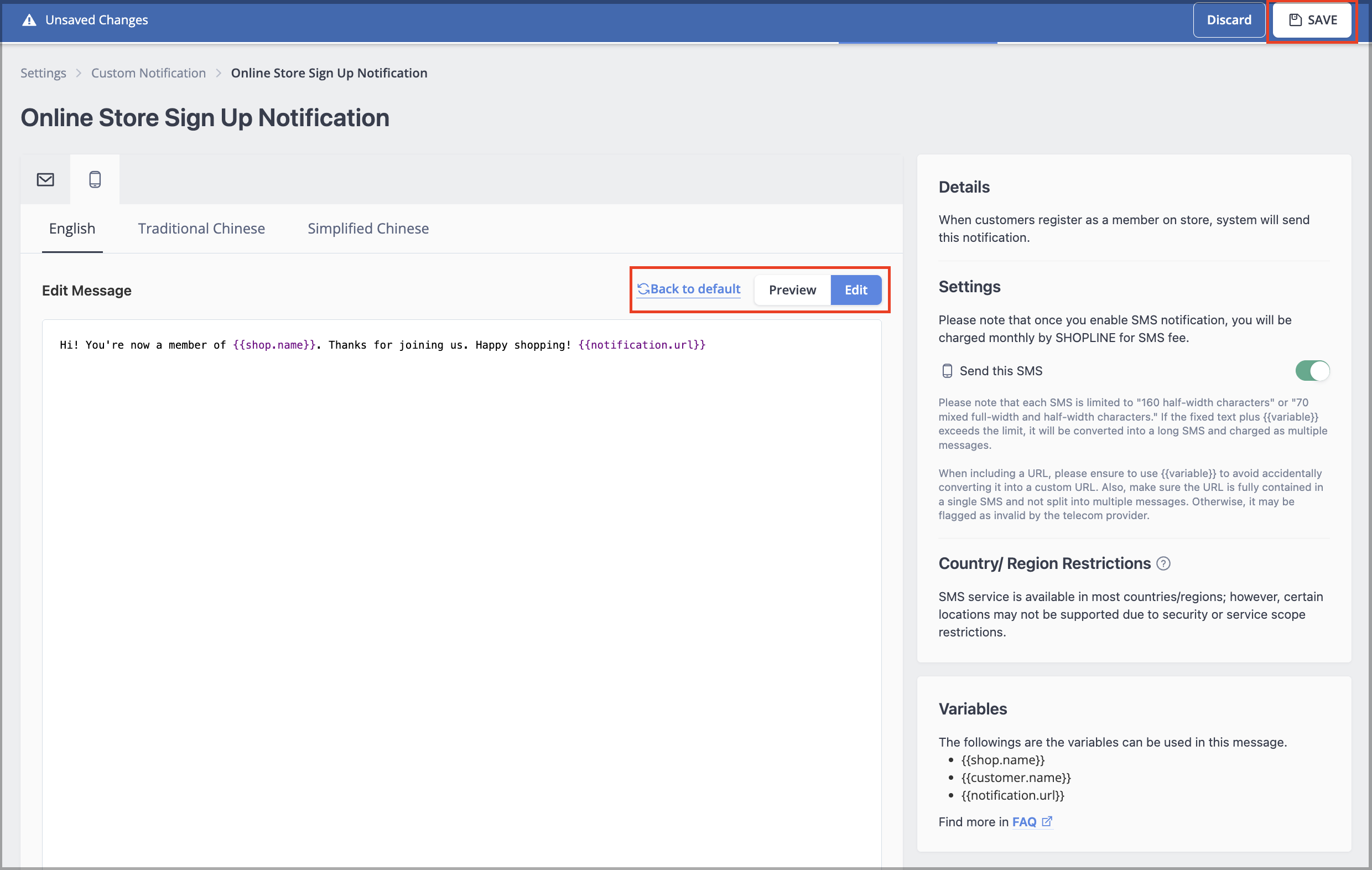Select the SMS phone tab icon

point(95,179)
